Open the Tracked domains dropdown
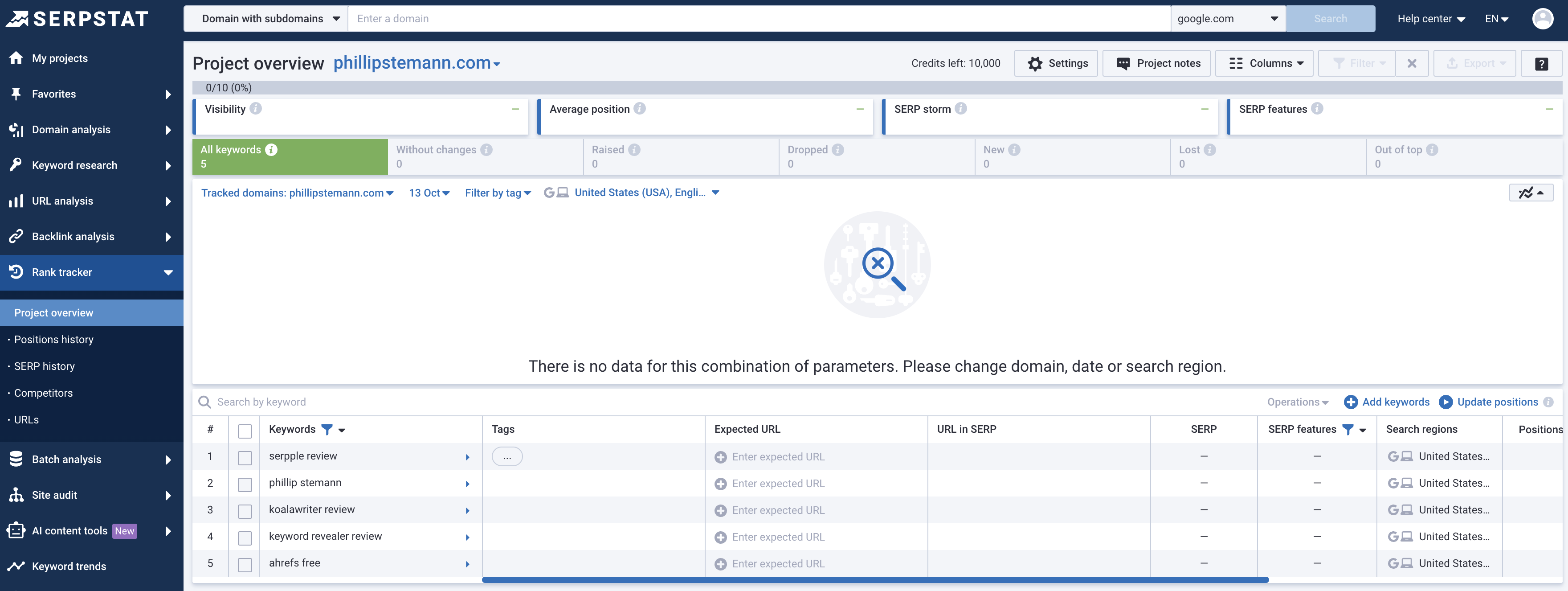 [298, 193]
